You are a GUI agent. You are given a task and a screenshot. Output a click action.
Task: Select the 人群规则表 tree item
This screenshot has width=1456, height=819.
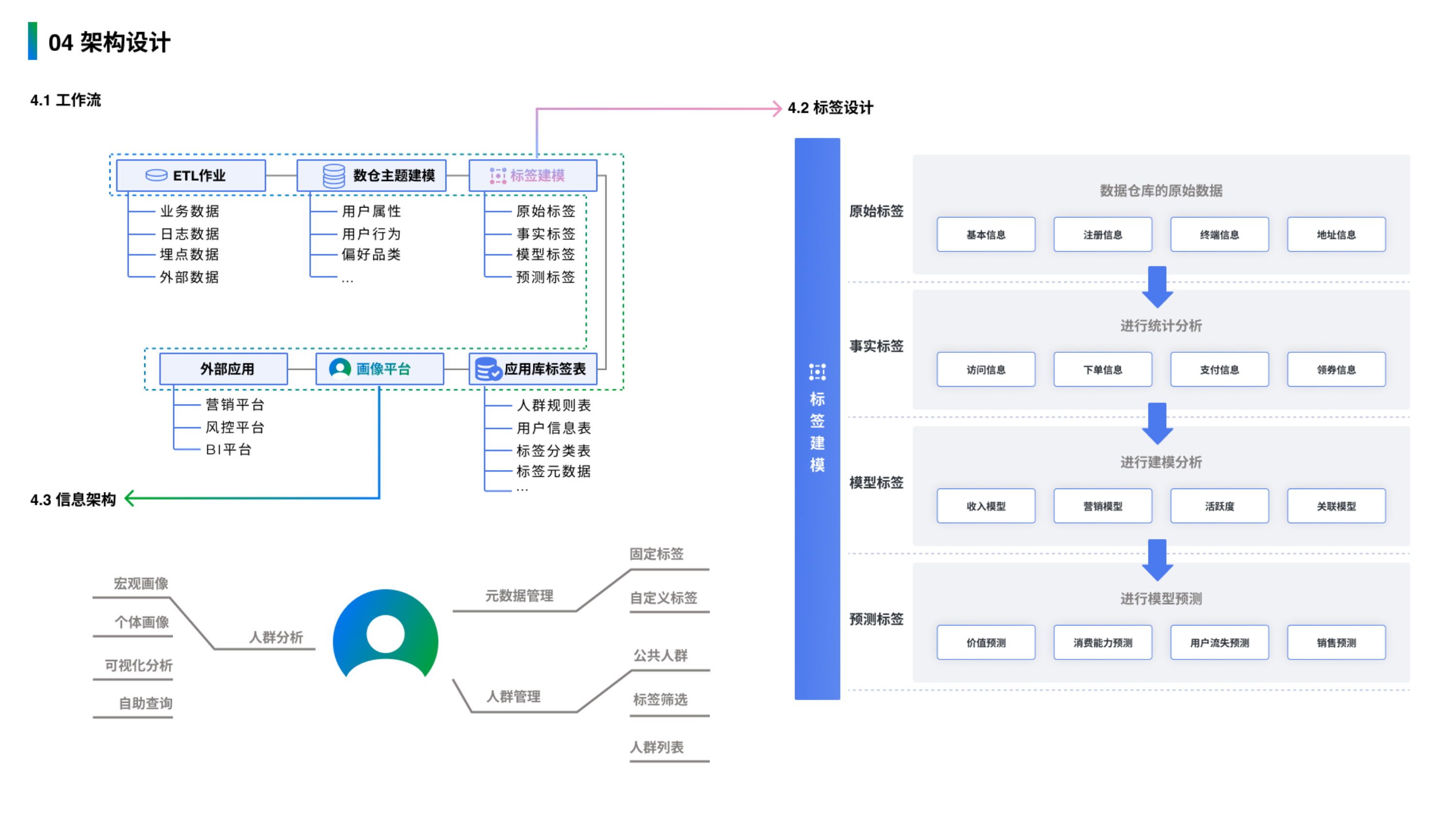[553, 405]
